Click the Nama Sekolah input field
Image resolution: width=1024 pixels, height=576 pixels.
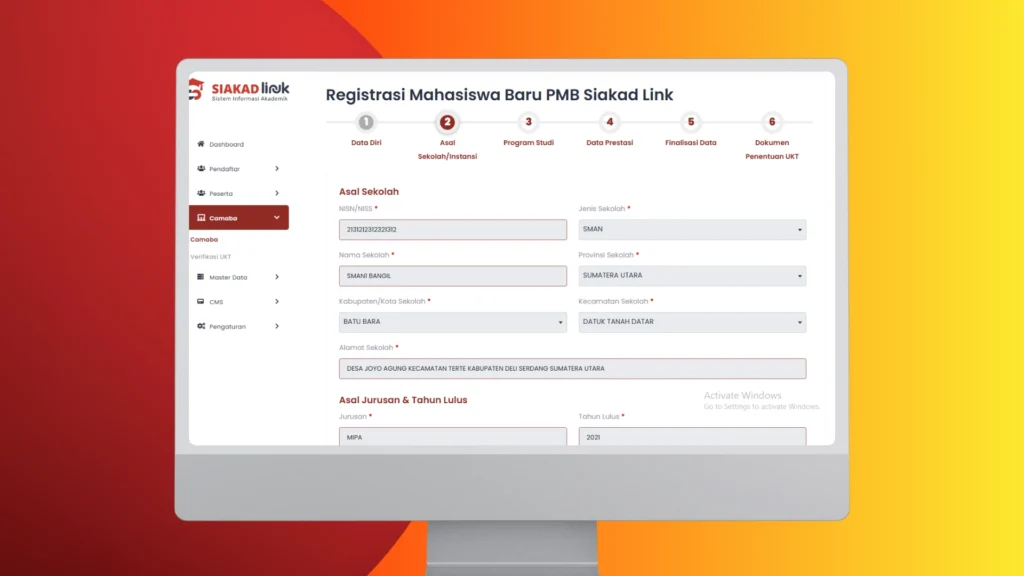coord(453,276)
